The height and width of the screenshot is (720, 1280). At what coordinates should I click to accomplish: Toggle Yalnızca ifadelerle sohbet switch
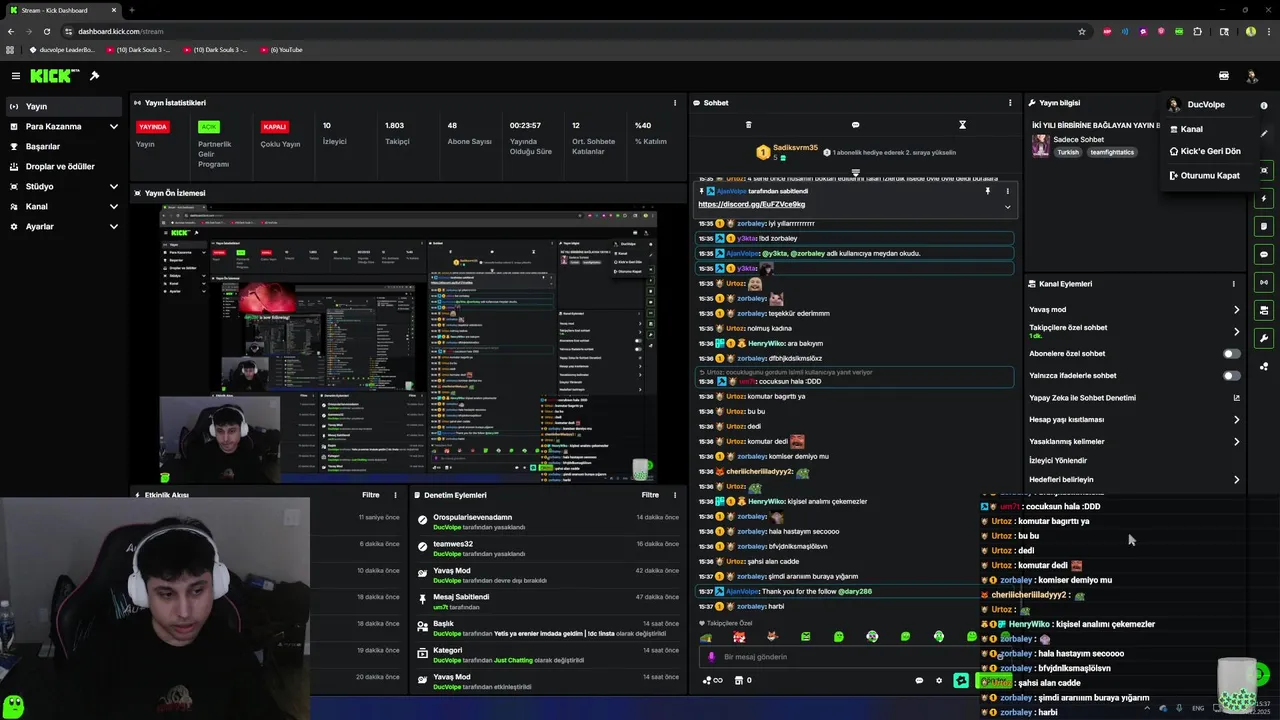click(1232, 376)
